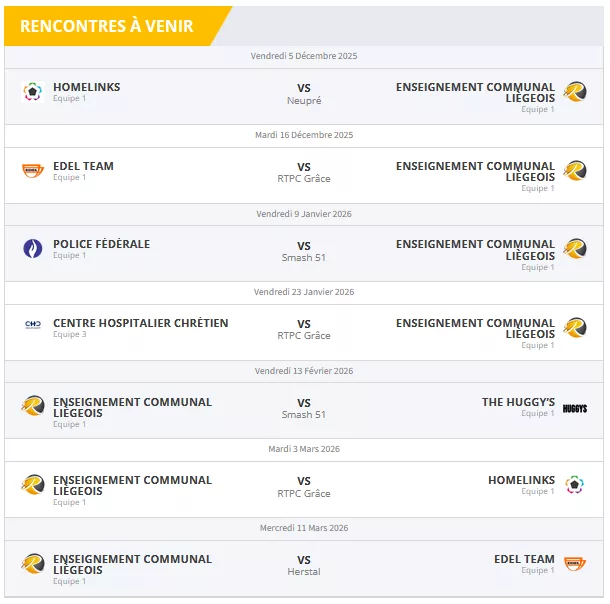This screenshot has width=610, height=604.
Task: Click VS in the Neupré match row
Action: (304, 88)
